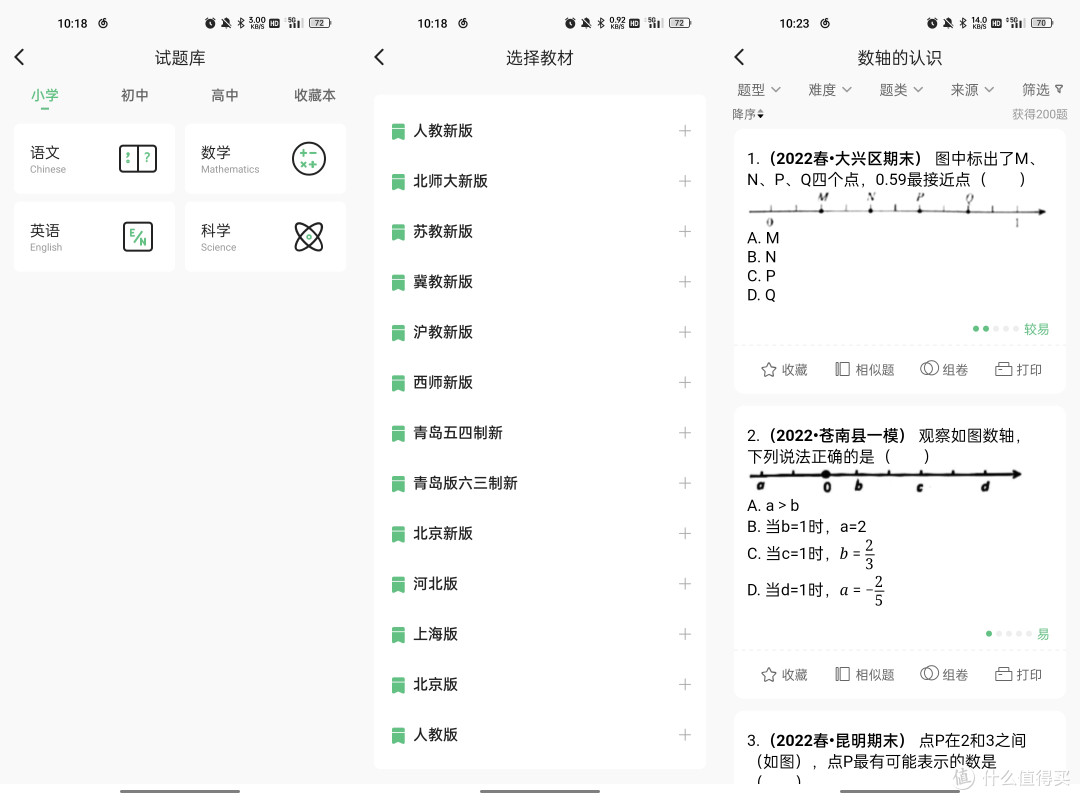Open the 数学 Mathematics subject icon

[309, 158]
